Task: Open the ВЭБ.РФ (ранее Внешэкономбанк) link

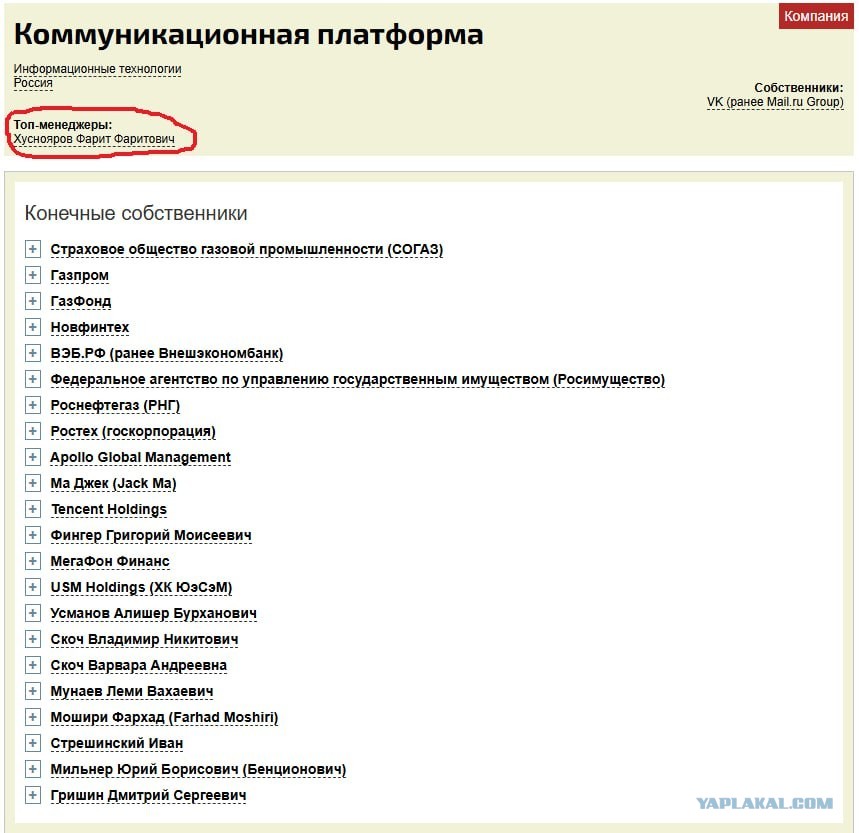Action: [167, 354]
